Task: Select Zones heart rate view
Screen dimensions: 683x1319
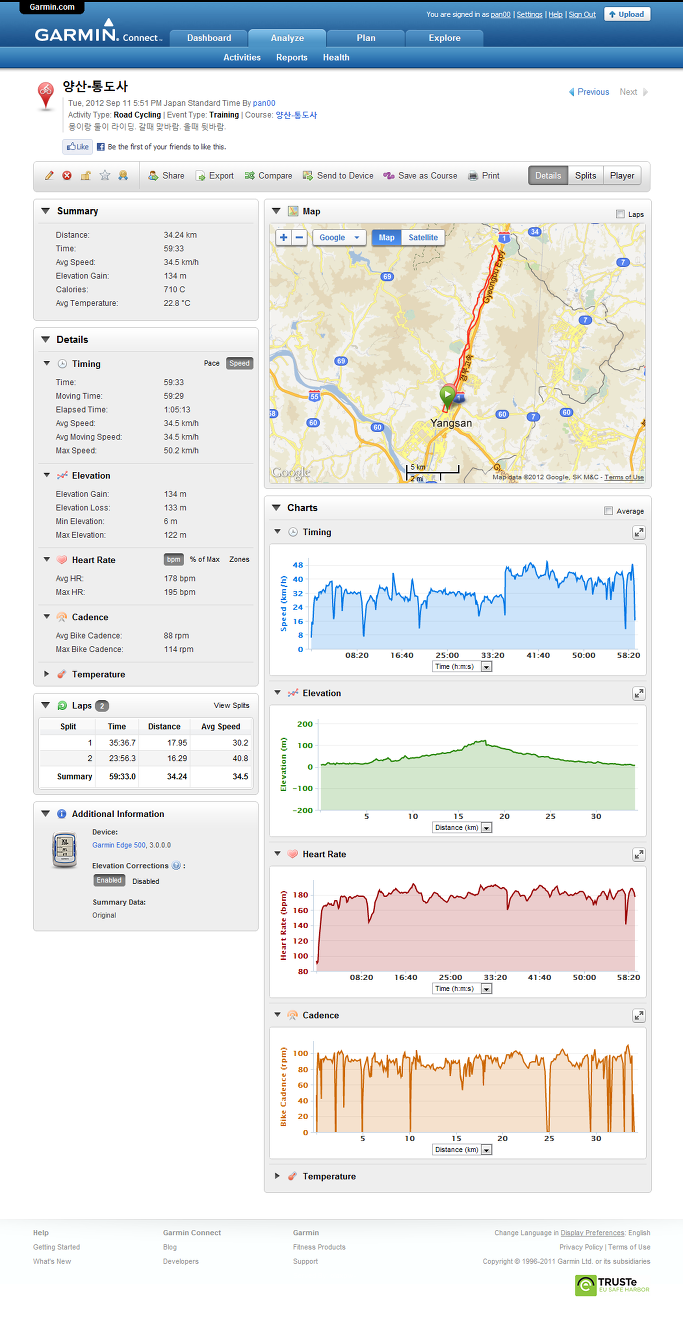Action: coord(240,559)
